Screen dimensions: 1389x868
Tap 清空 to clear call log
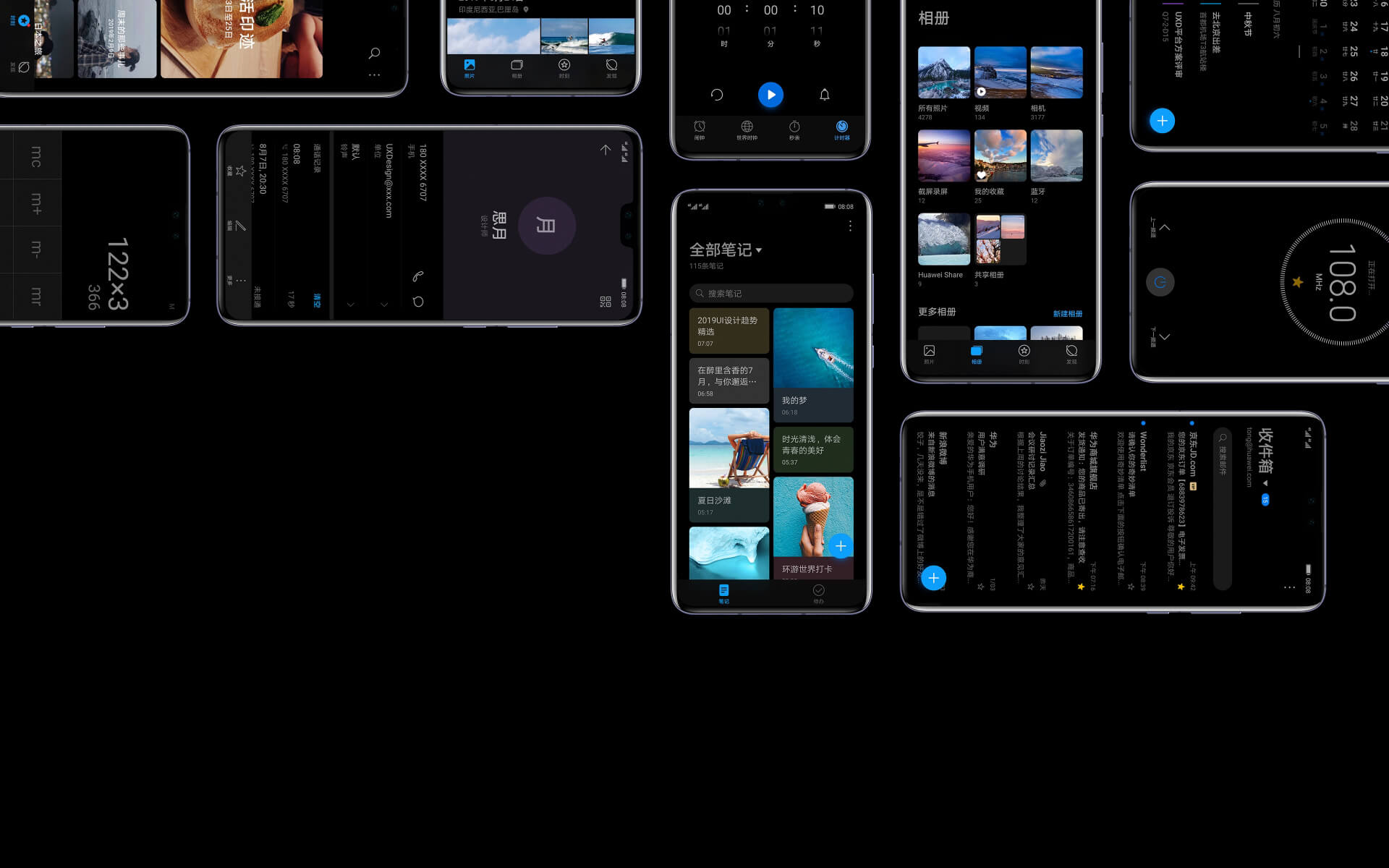317,300
